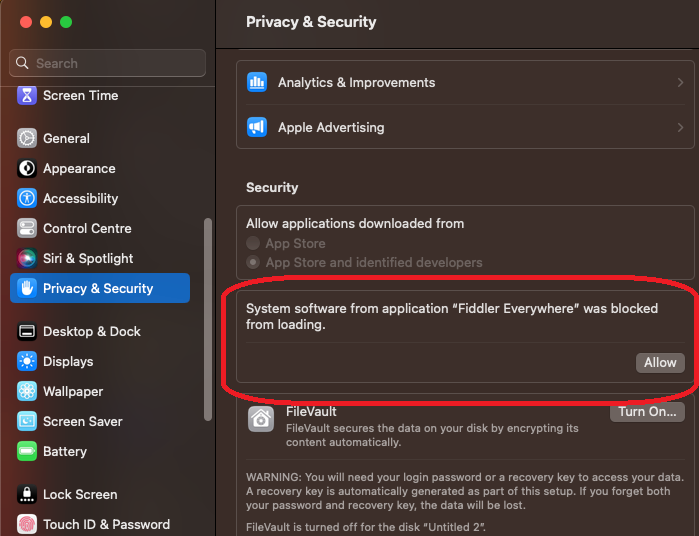
Task: Open Lock Screen settings pane
Action: click(79, 495)
